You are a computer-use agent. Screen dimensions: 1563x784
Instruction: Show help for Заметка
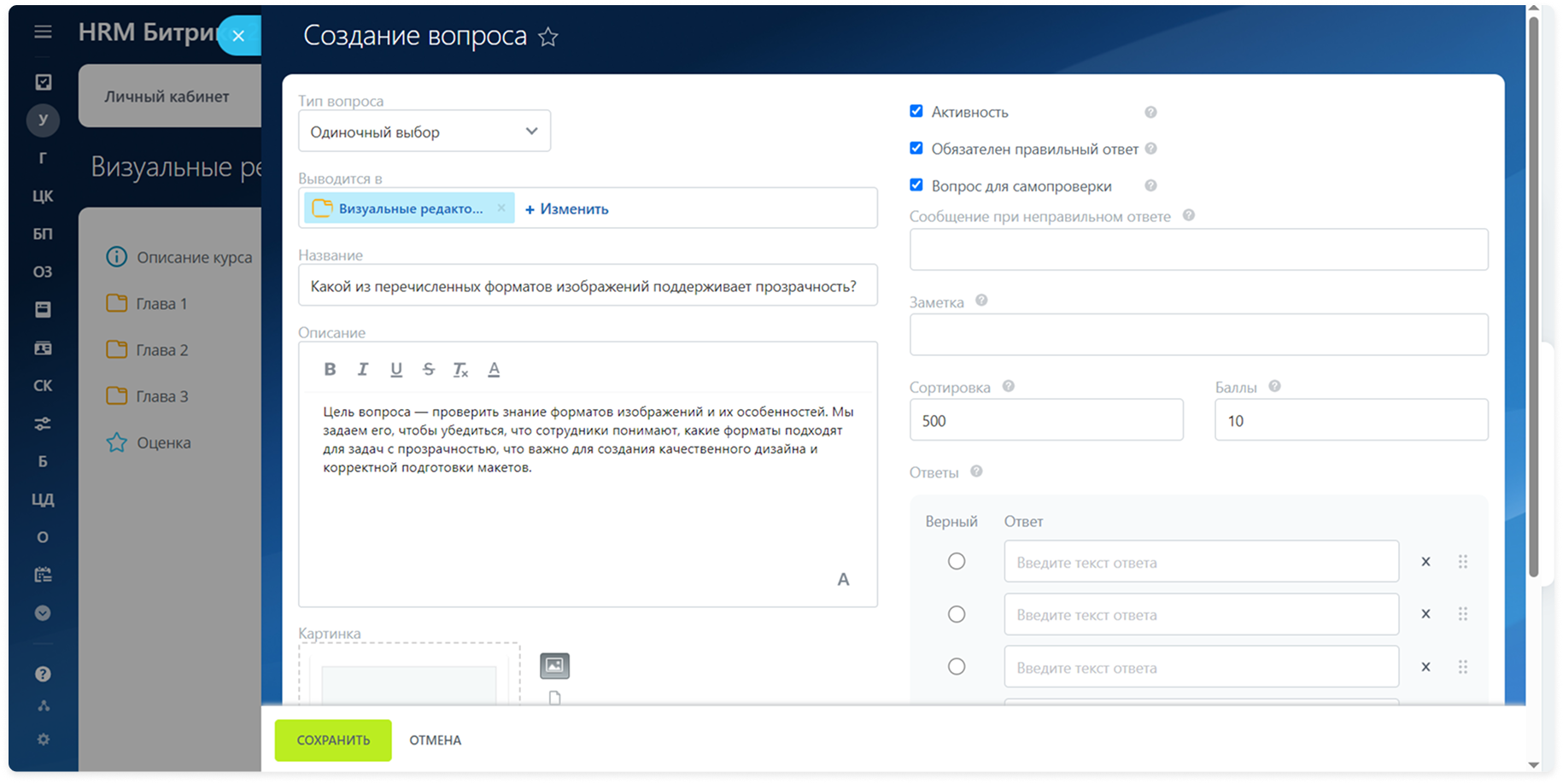(x=981, y=301)
